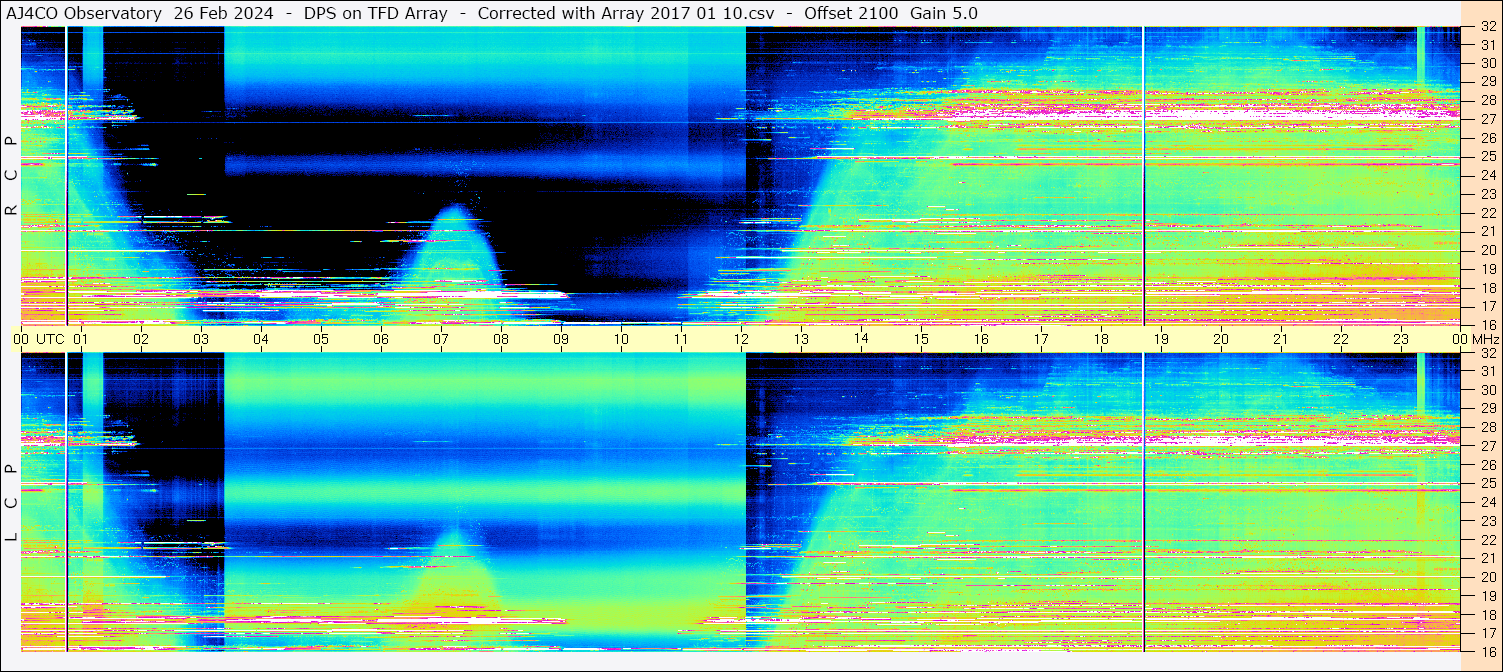1503x672 pixels.
Task: Click the "09" hour tick label
Action: coord(561,339)
